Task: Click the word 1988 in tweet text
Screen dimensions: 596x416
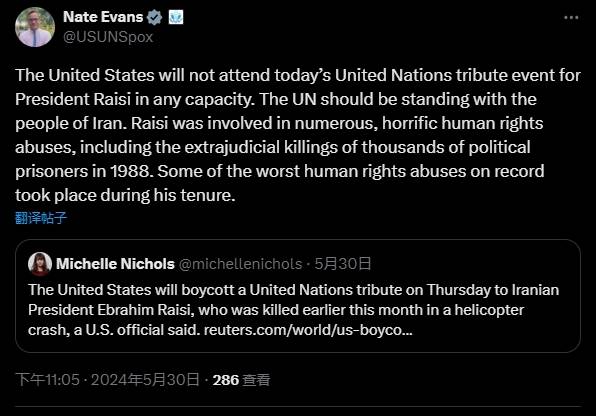Action: 131,171
